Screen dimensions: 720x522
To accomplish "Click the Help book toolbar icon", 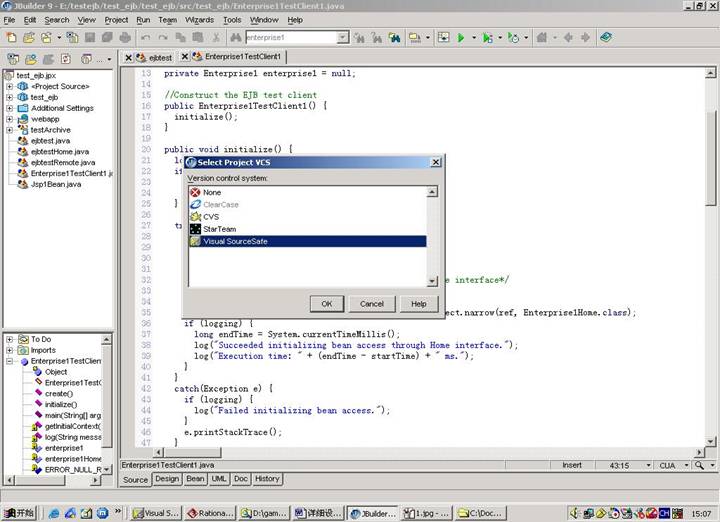I will (606, 37).
